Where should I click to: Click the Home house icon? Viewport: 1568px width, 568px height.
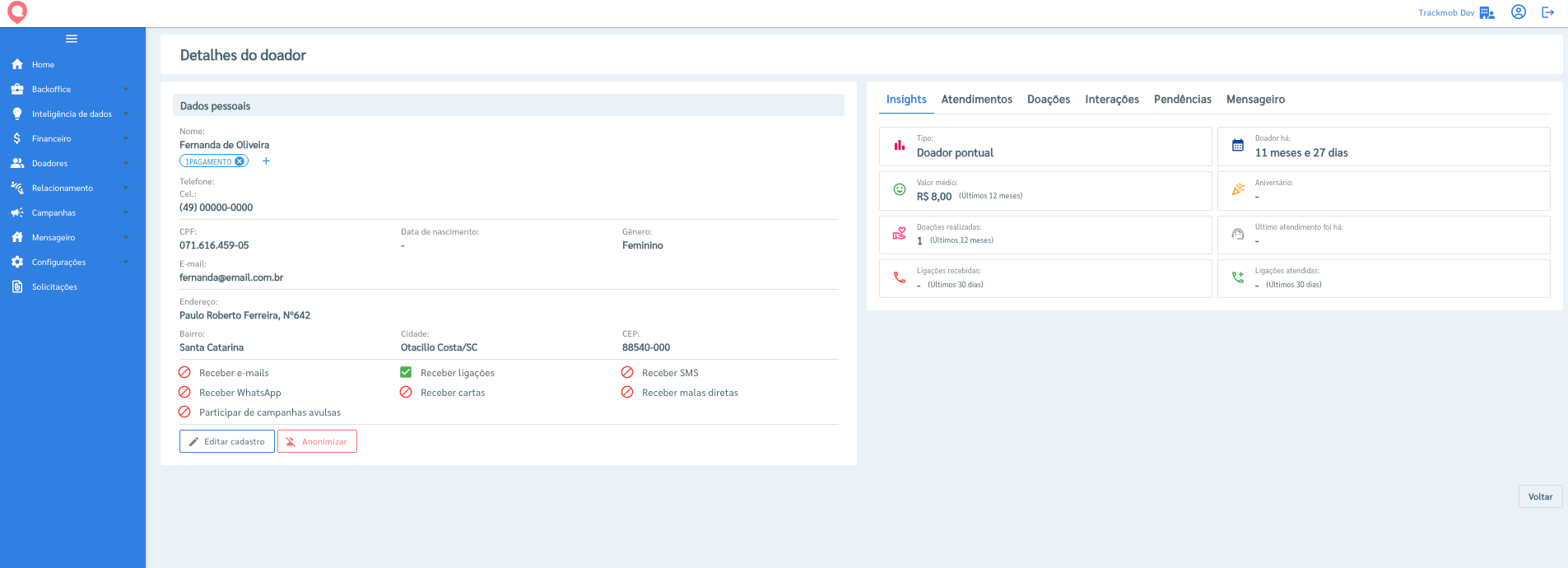click(x=17, y=64)
